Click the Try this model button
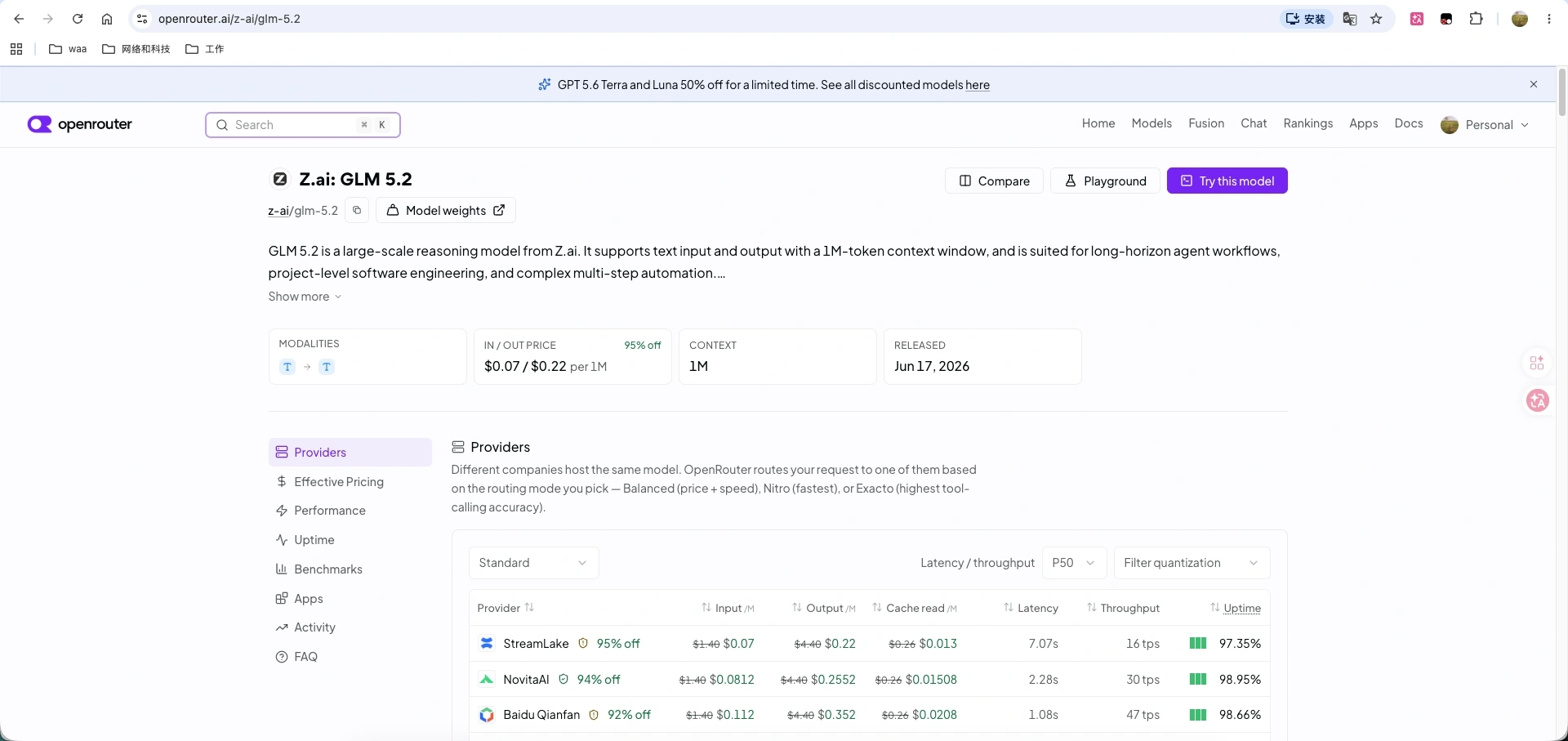1568x741 pixels. (x=1227, y=181)
